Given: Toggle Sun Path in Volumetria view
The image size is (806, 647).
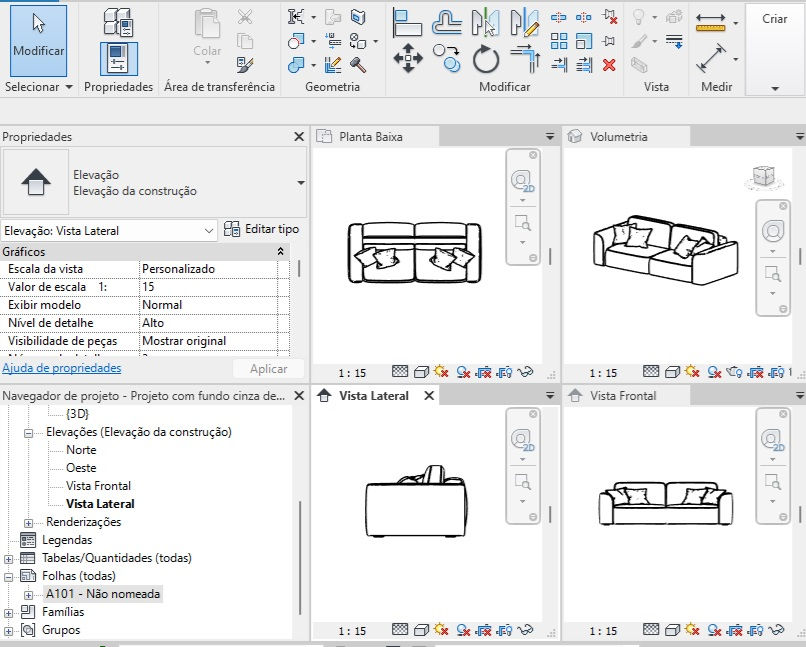Looking at the screenshot, I should pos(692,371).
